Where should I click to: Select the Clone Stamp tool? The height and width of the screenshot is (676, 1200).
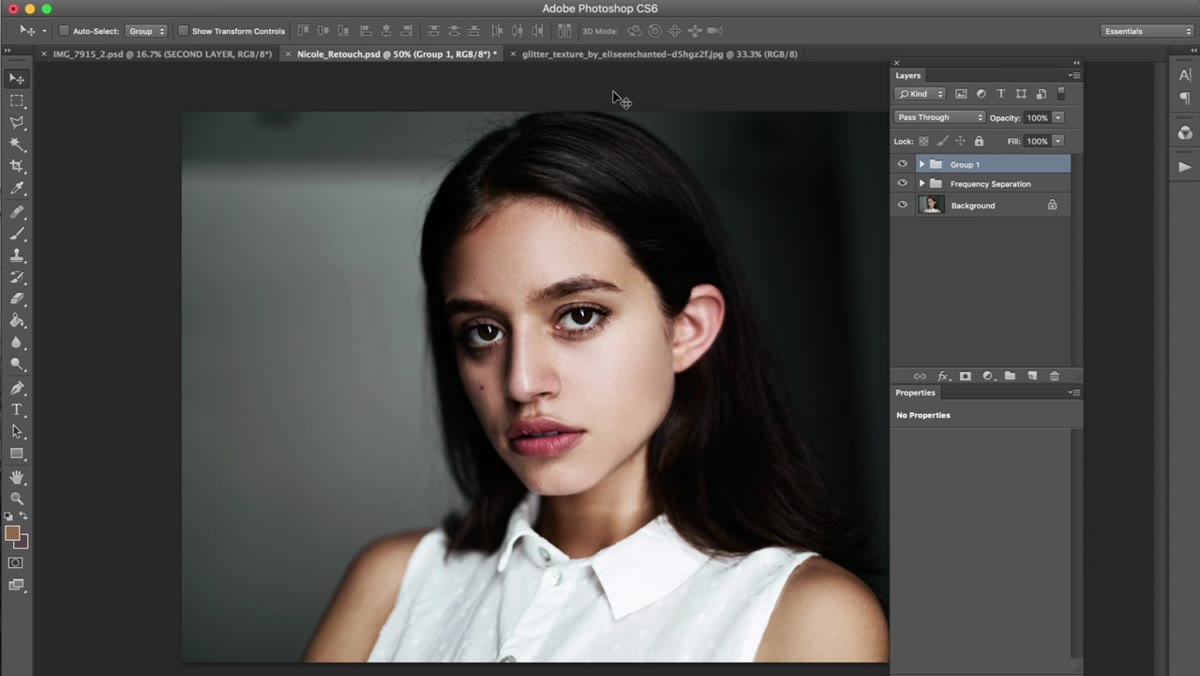(17, 256)
